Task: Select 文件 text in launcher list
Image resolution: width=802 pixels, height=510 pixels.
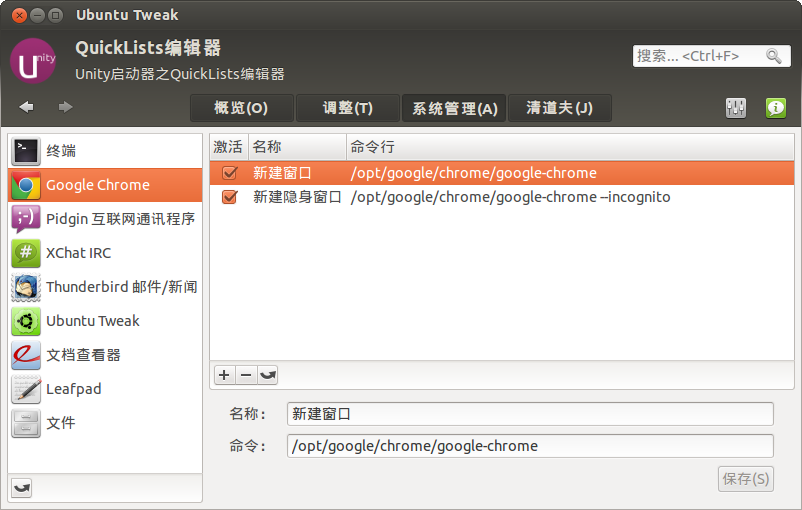Action: (x=61, y=423)
